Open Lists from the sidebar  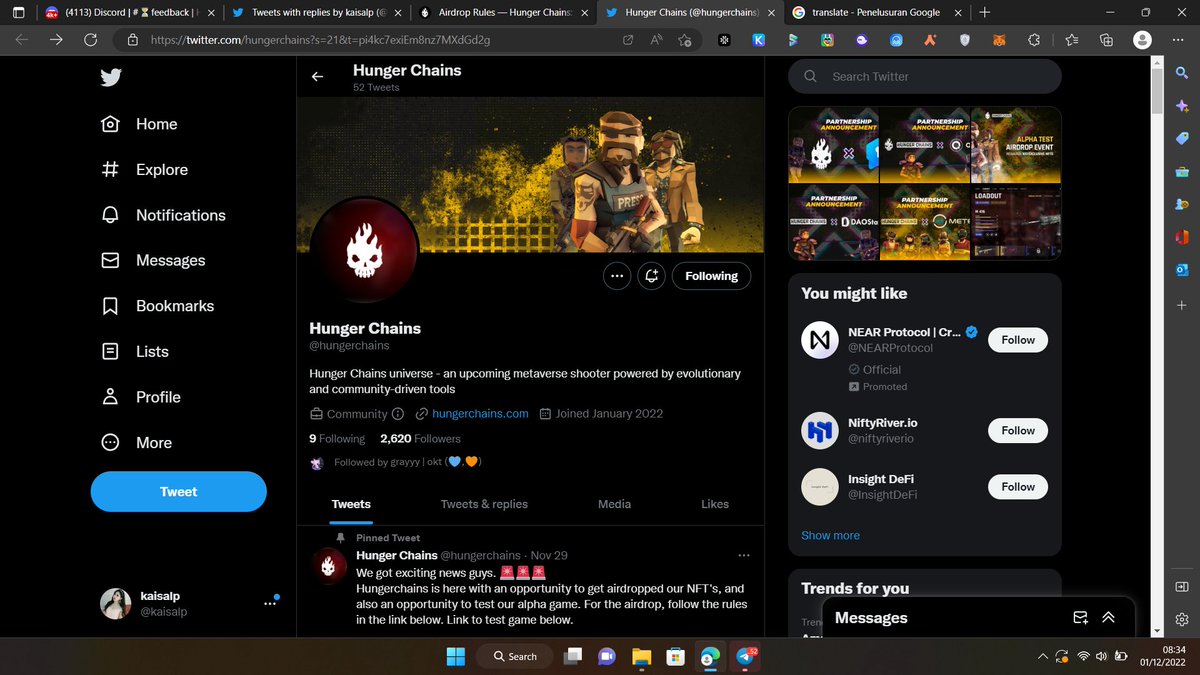[x=134, y=351]
